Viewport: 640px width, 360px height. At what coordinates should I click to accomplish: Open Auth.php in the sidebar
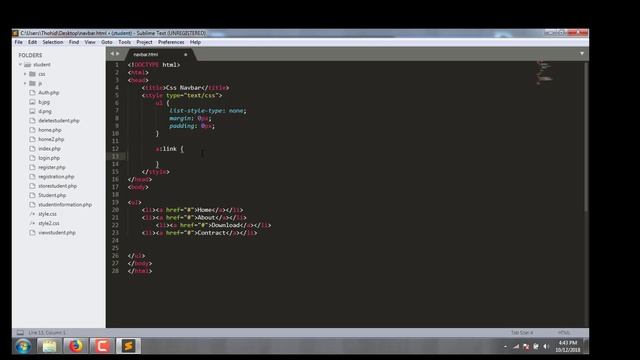49,93
